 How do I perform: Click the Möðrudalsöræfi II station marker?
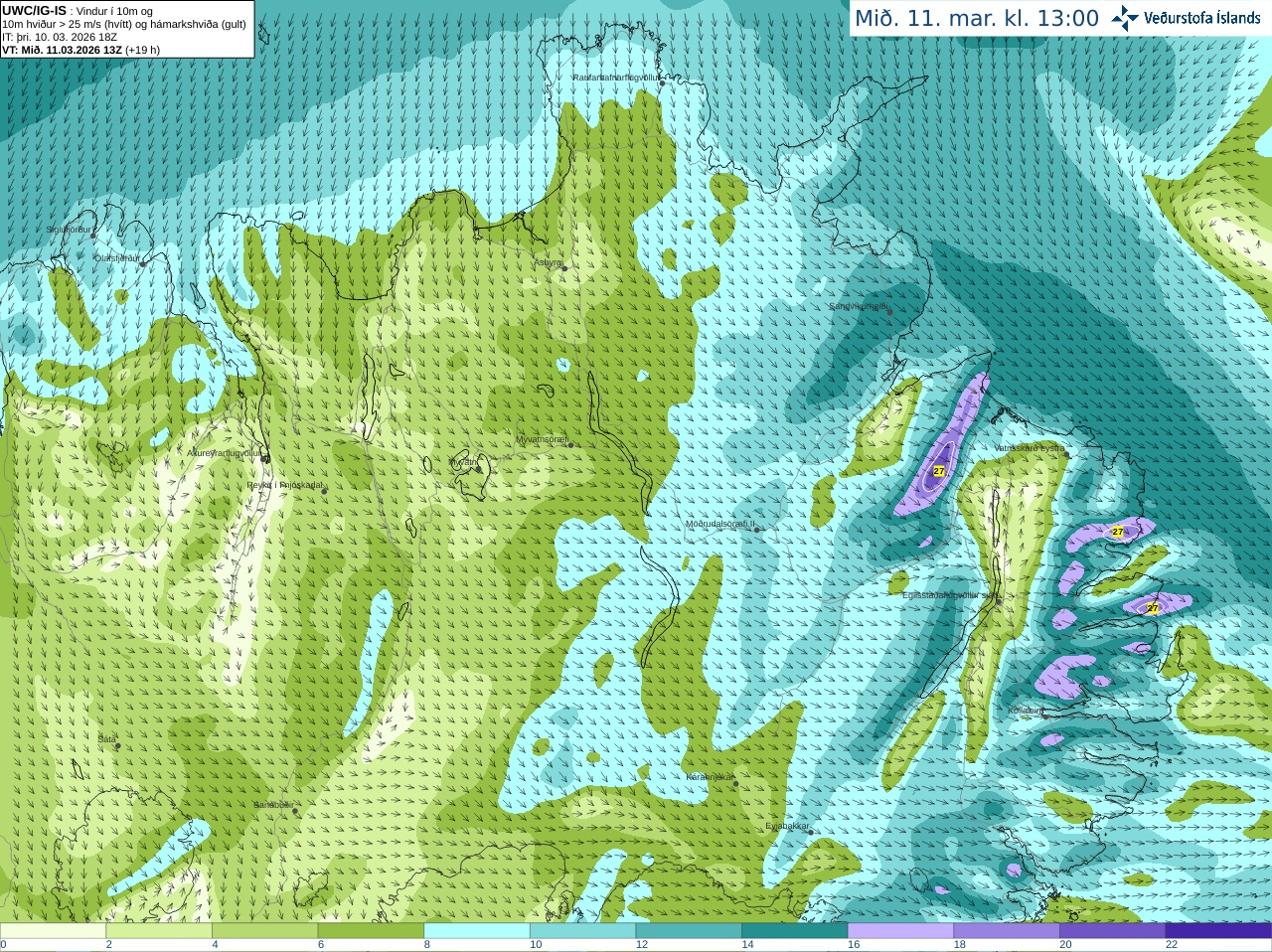coord(757,530)
